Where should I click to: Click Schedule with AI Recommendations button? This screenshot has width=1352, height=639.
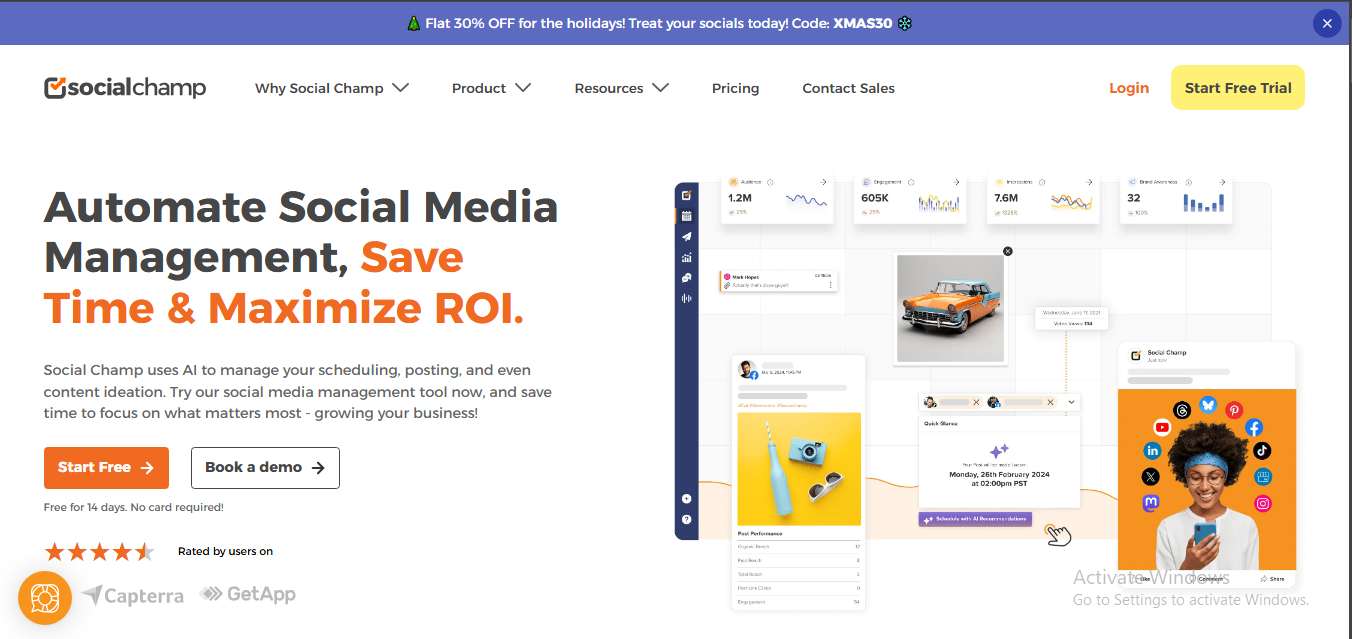[x=975, y=519]
